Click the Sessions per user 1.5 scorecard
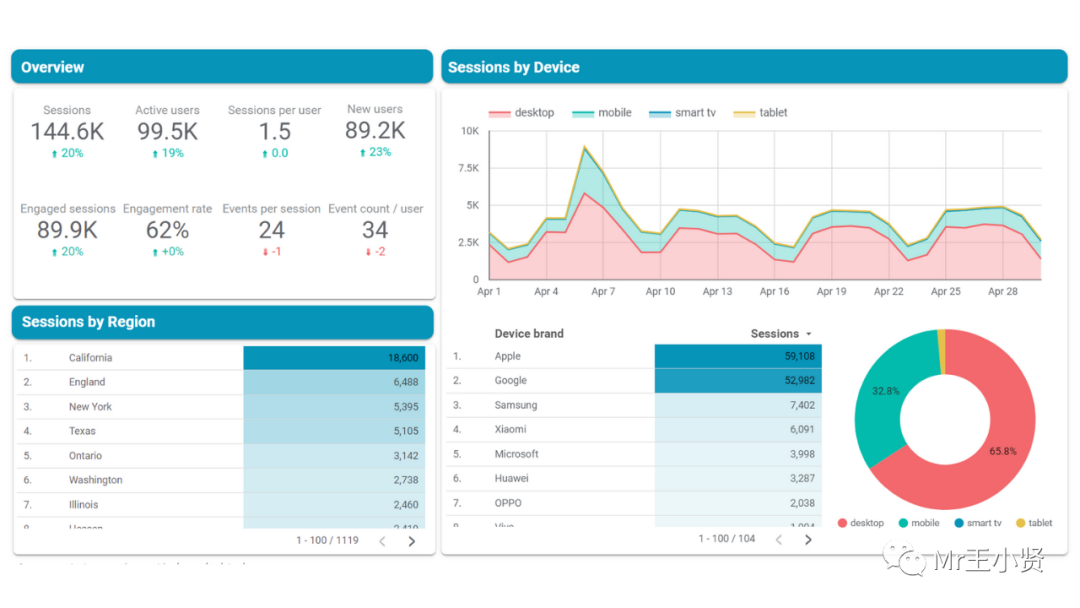 pos(274,132)
